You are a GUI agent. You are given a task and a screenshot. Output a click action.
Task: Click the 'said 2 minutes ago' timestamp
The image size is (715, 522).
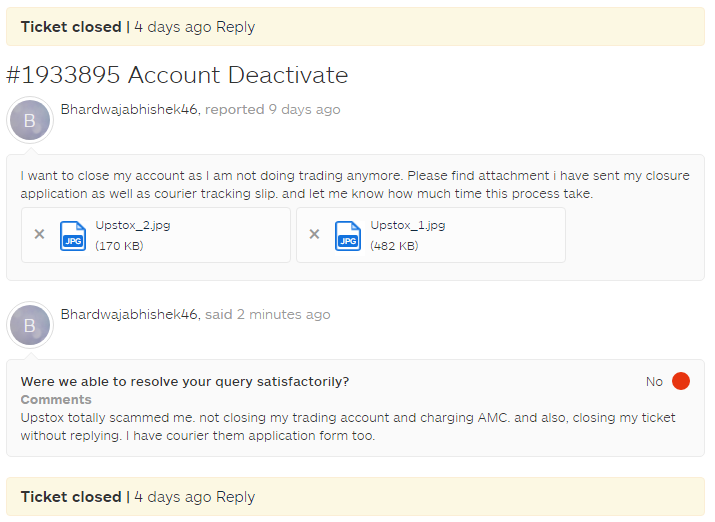click(x=268, y=315)
